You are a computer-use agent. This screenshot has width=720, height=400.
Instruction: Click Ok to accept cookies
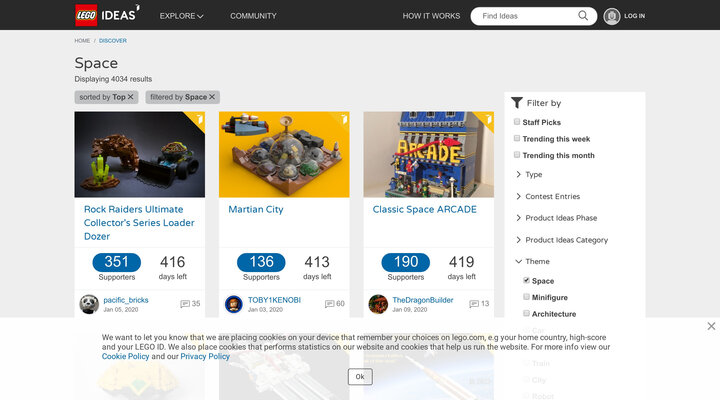360,377
